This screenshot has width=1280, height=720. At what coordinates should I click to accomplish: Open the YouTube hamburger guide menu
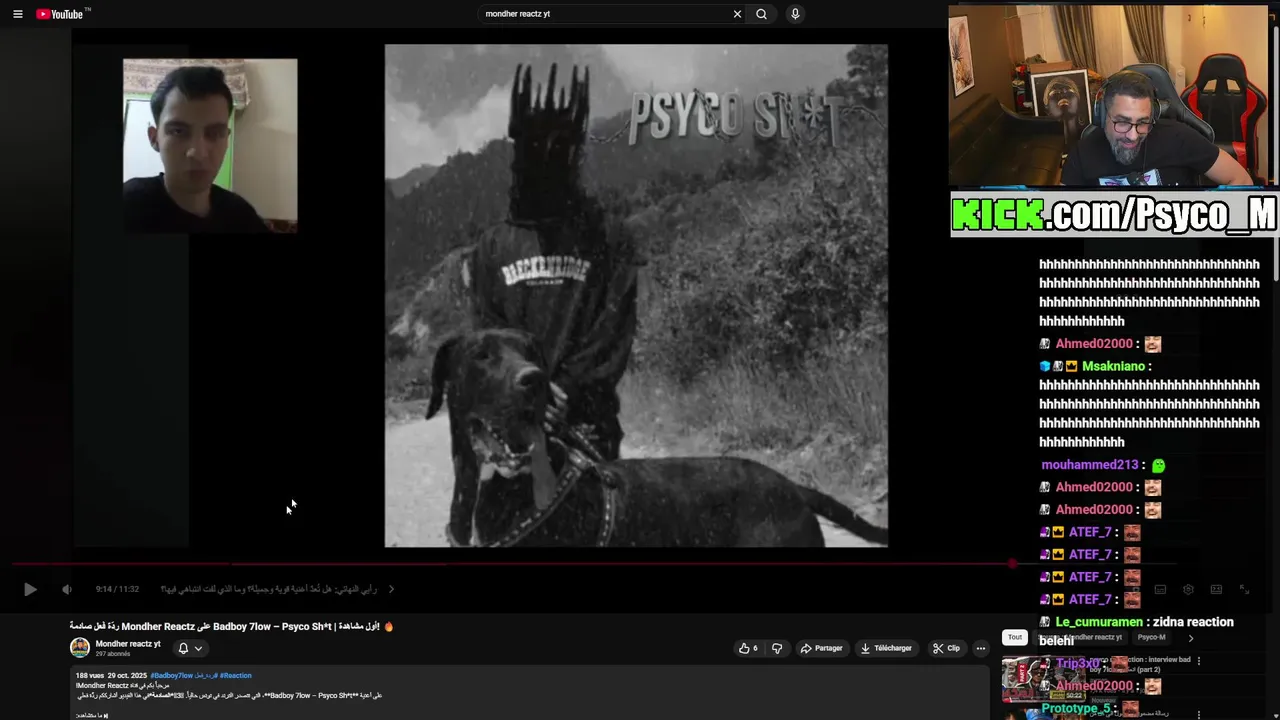(17, 14)
